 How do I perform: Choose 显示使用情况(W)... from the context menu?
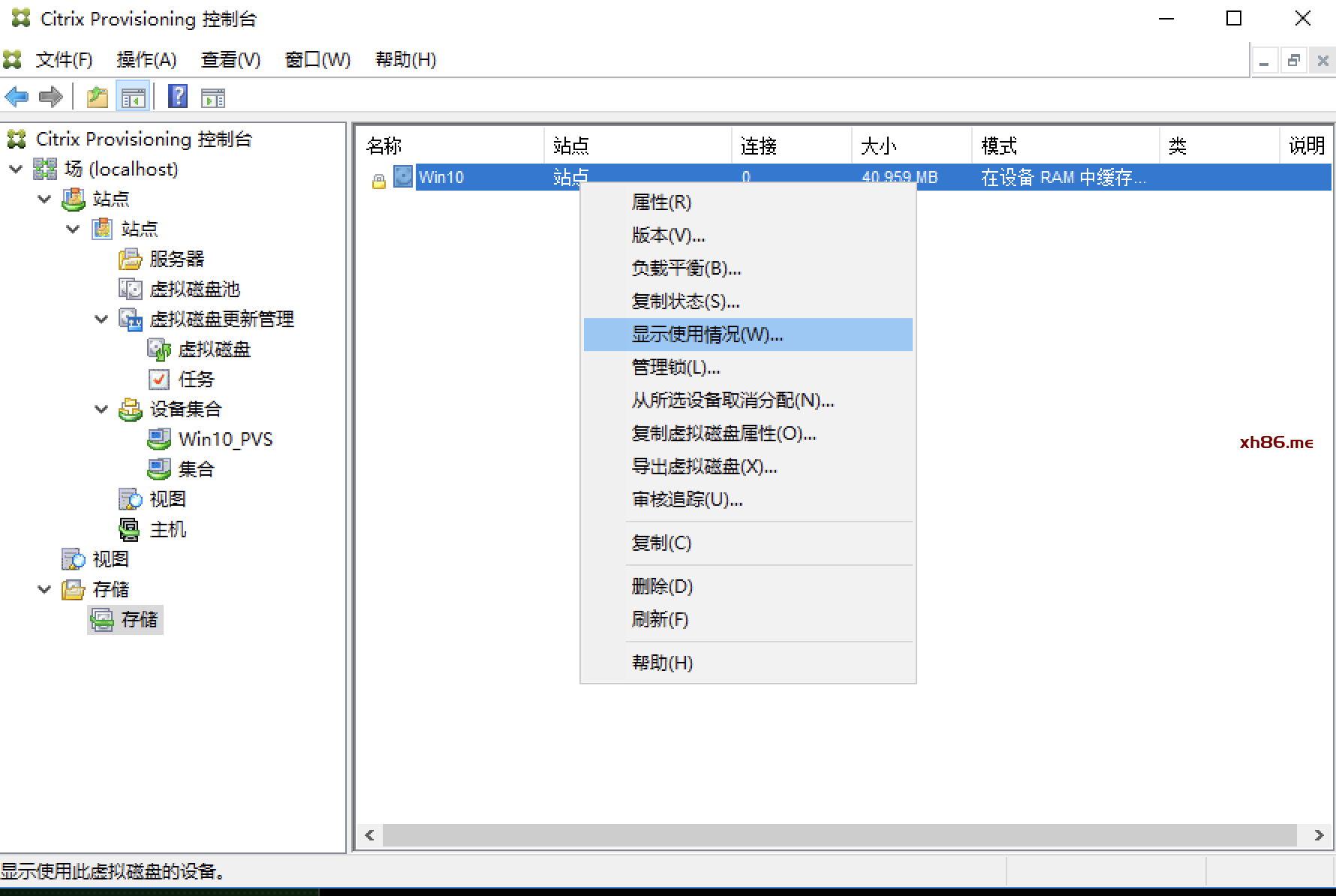coord(707,335)
